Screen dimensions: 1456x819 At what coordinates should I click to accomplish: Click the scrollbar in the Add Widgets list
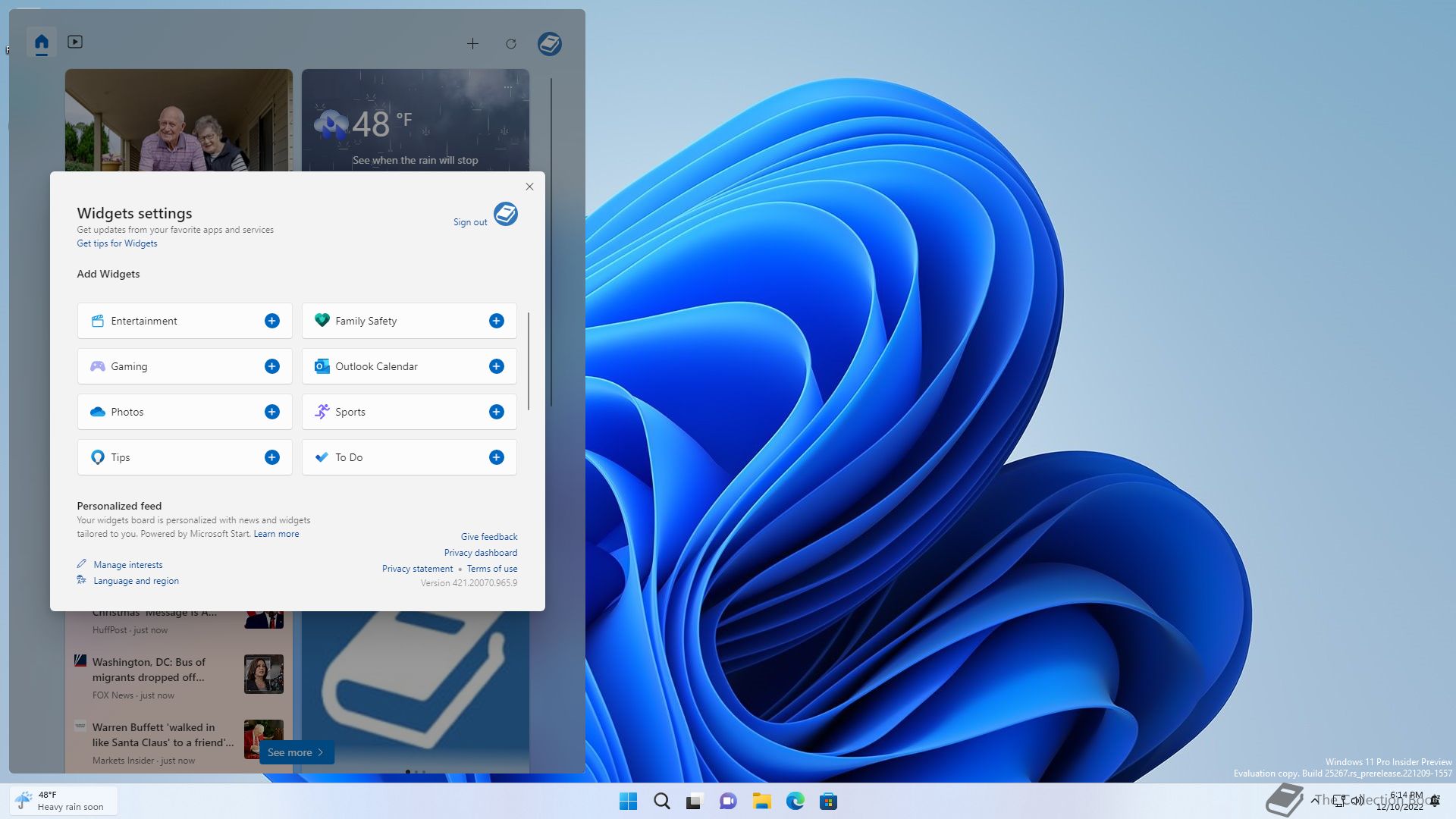click(528, 361)
